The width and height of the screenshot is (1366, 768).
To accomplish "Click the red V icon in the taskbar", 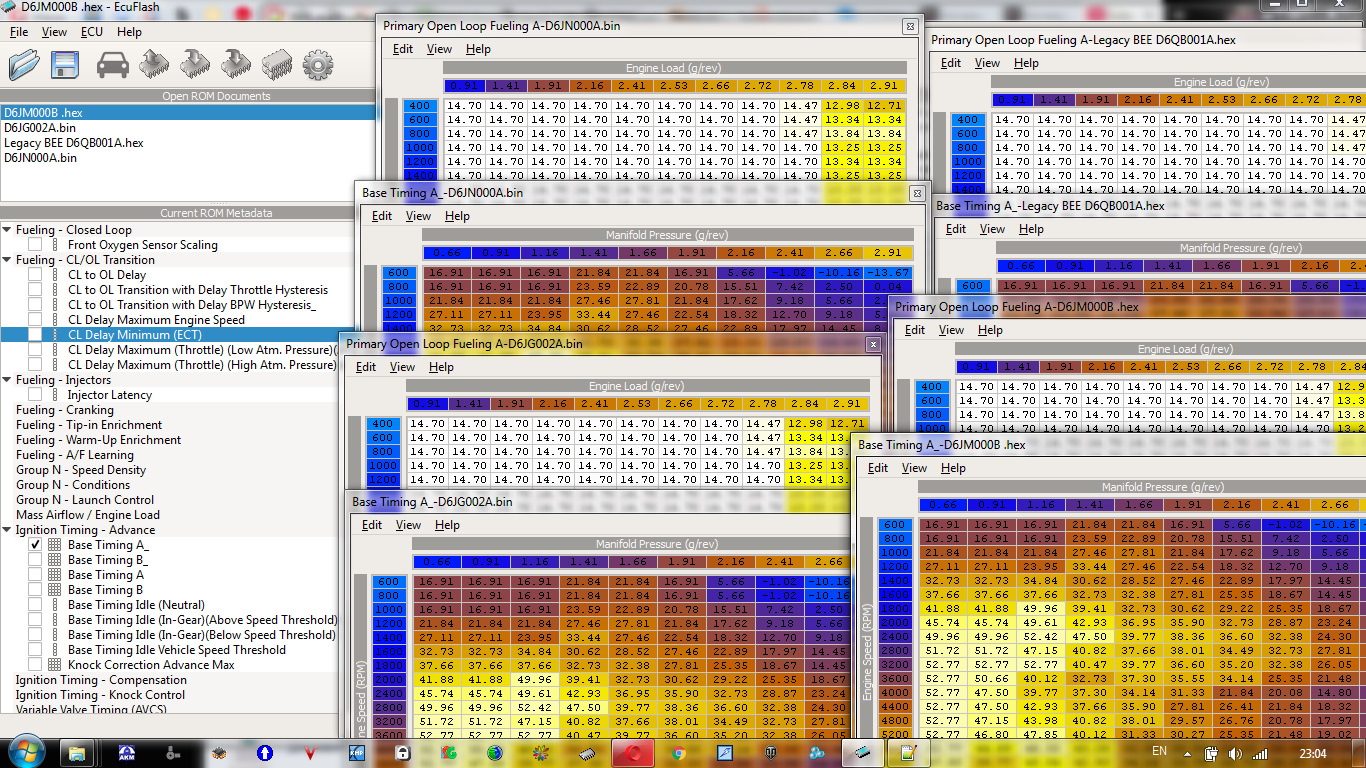I will [x=311, y=752].
